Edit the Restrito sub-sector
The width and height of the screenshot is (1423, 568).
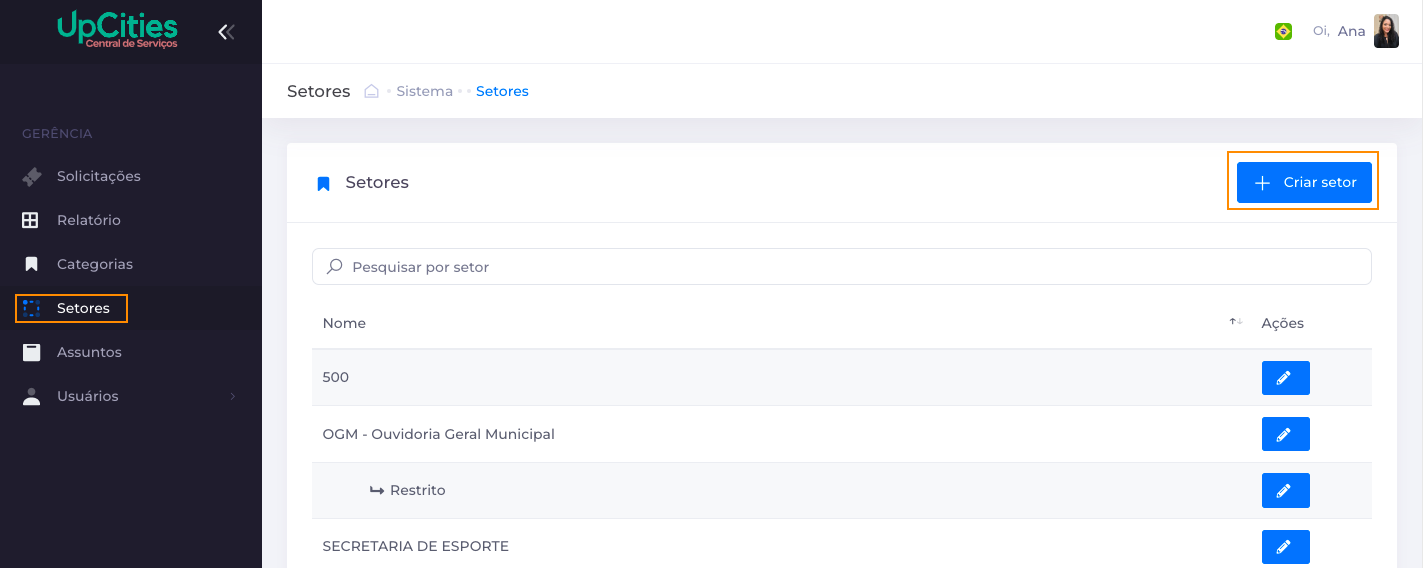pos(1285,490)
